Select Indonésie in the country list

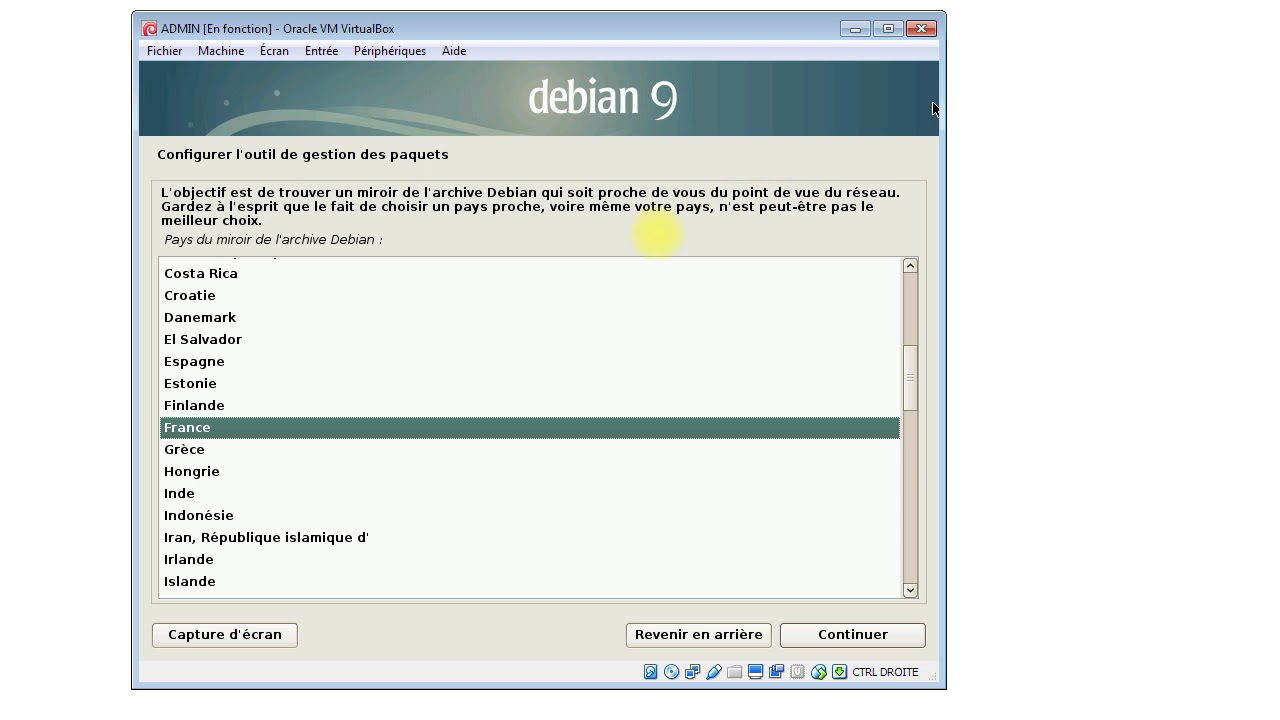point(530,515)
